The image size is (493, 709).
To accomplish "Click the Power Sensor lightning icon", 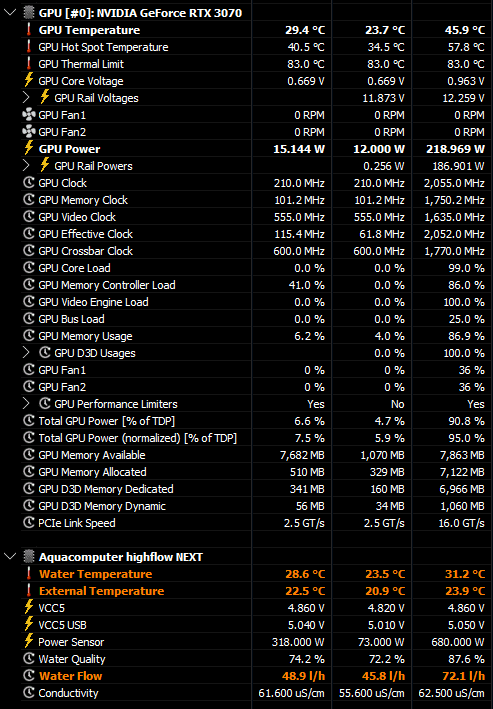I will click(x=29, y=642).
